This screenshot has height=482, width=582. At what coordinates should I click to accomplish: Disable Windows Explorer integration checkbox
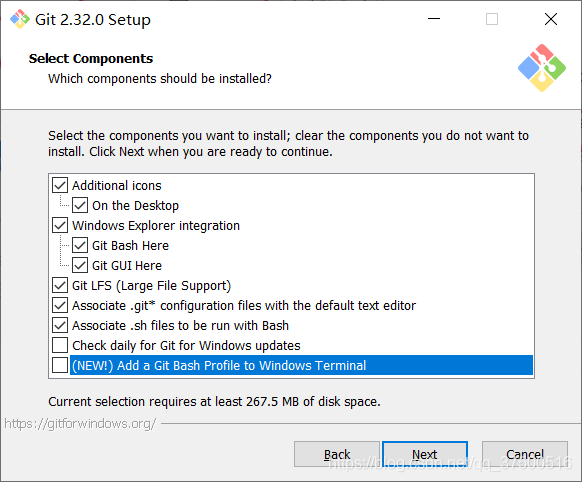coord(60,225)
